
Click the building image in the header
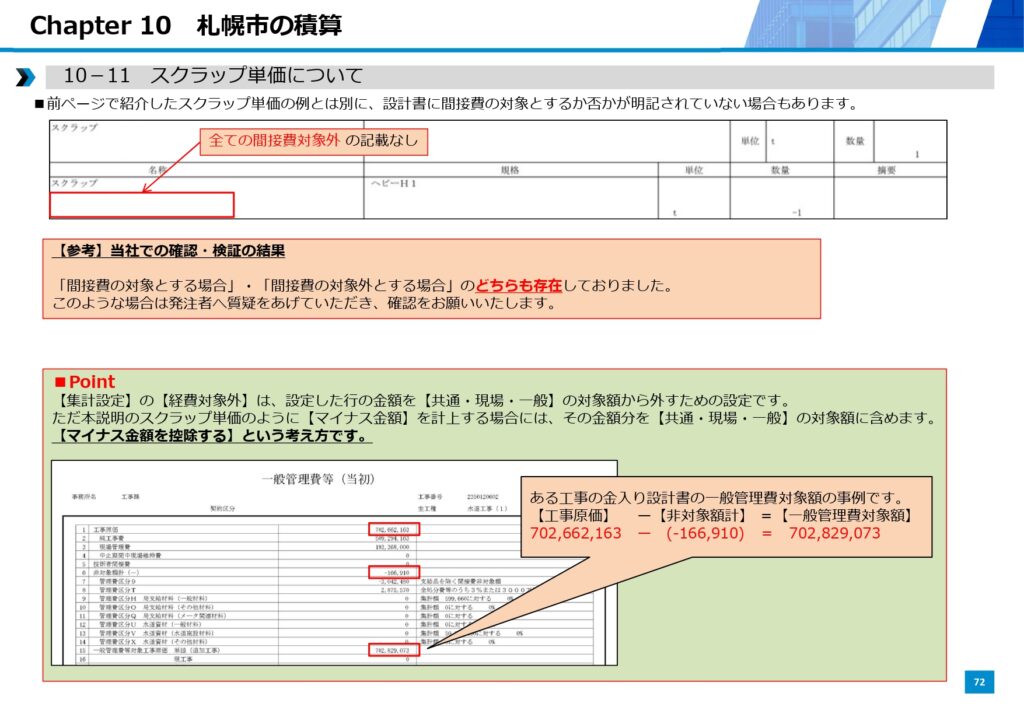tap(880, 23)
